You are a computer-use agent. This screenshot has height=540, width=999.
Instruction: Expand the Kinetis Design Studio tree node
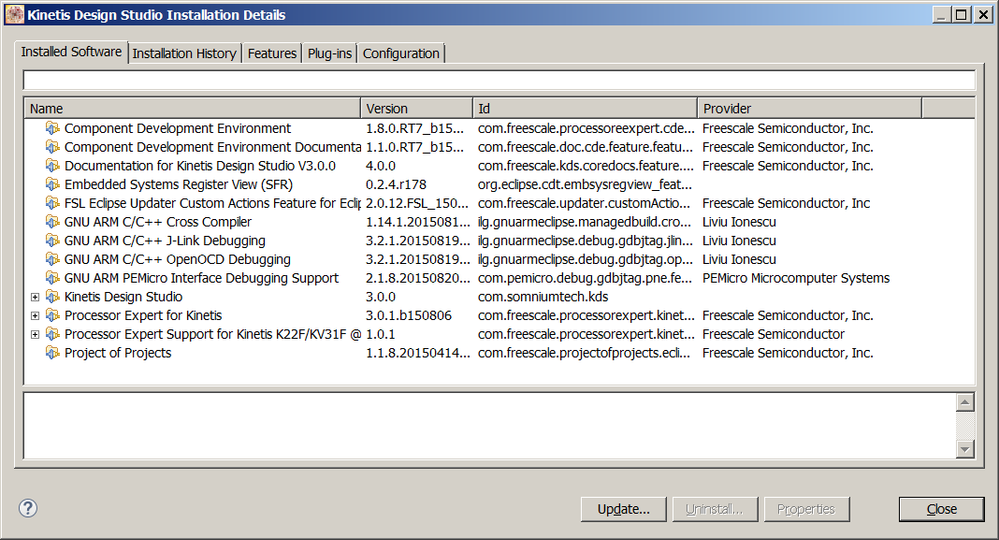pyautogui.click(x=35, y=297)
